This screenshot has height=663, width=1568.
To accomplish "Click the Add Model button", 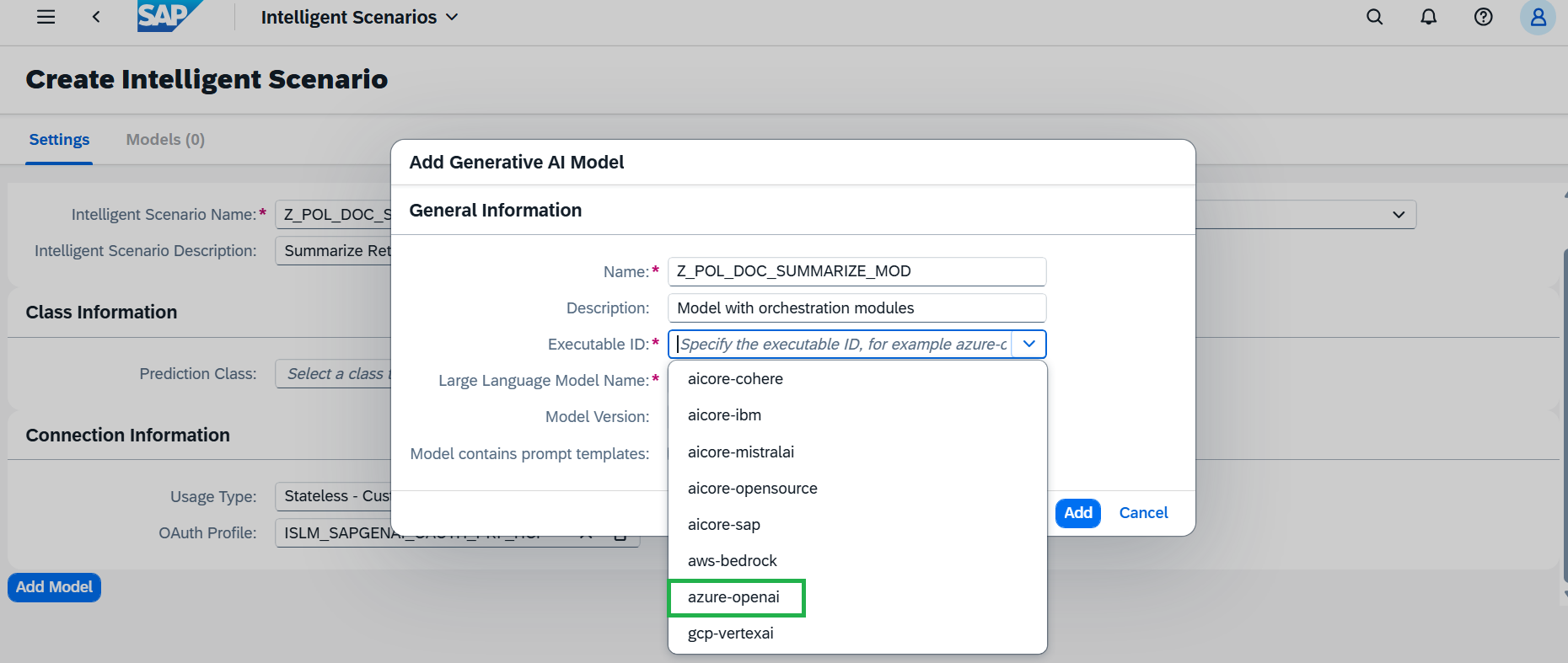I will (x=55, y=587).
